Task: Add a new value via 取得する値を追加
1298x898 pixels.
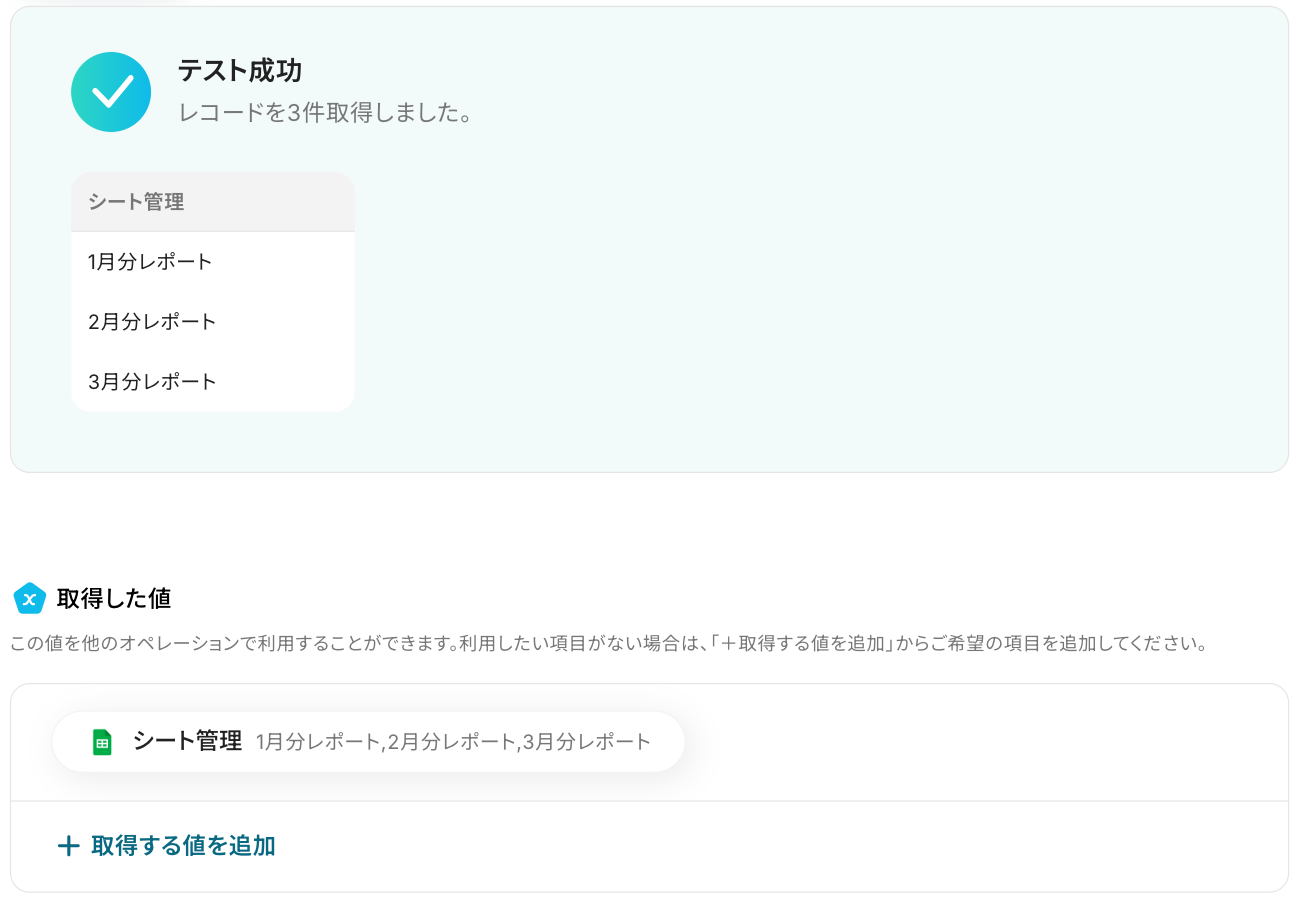Action: coord(166,846)
